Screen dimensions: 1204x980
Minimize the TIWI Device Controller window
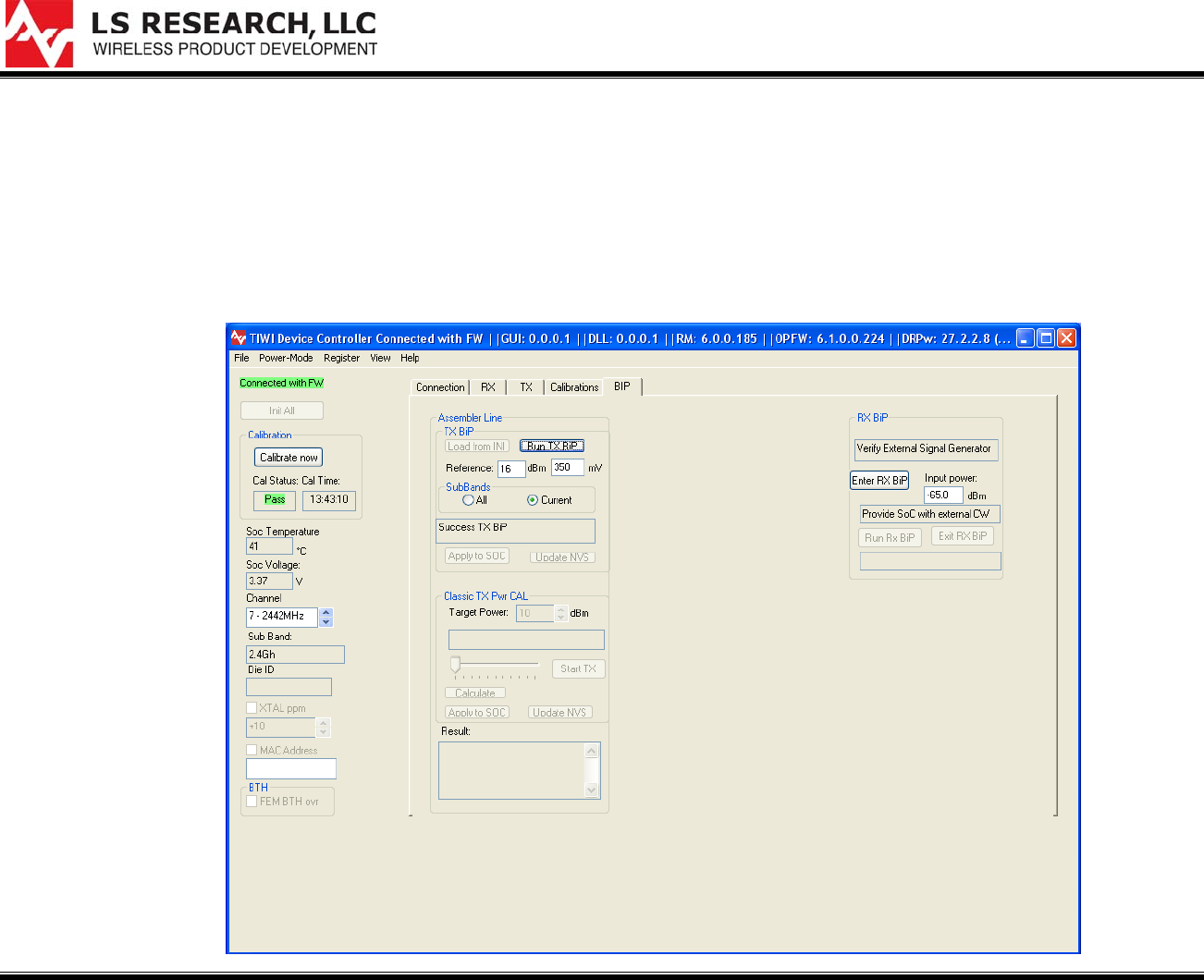tap(1026, 338)
